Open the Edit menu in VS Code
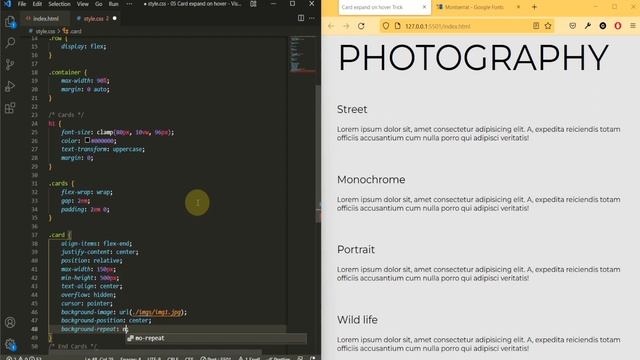Screen dimensions: 640x360 37,4
